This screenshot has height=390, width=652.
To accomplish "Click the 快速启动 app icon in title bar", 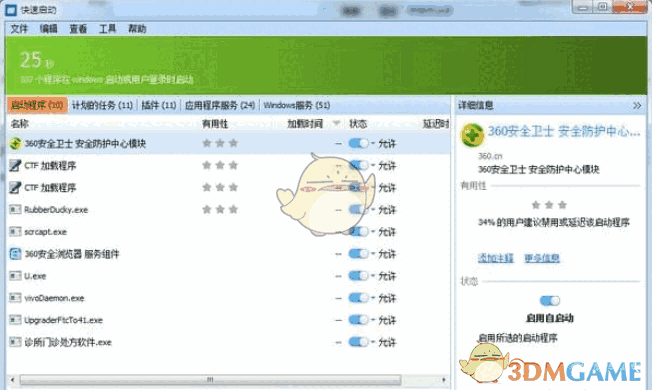I will pyautogui.click(x=11, y=10).
